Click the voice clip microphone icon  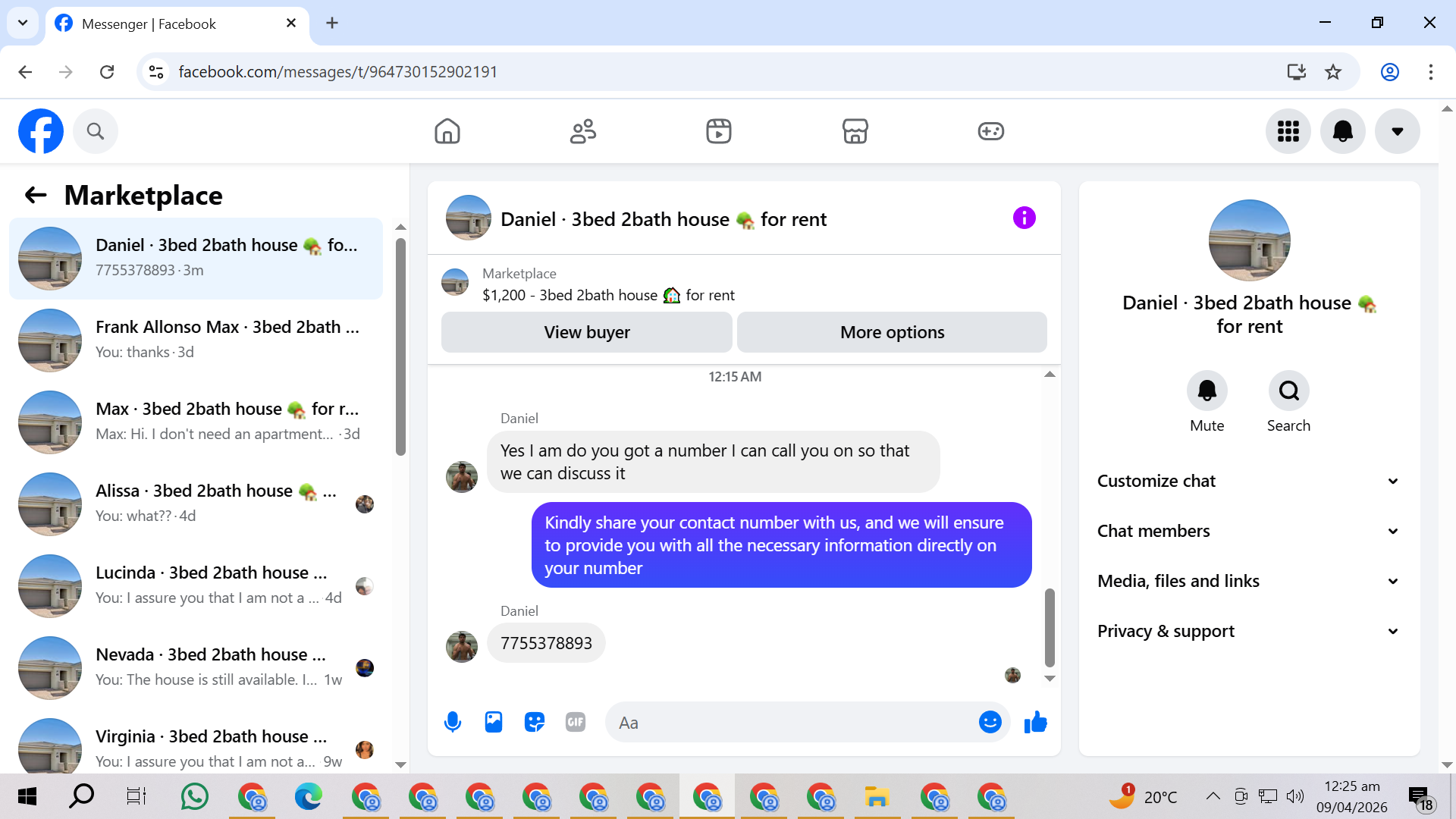click(x=453, y=722)
